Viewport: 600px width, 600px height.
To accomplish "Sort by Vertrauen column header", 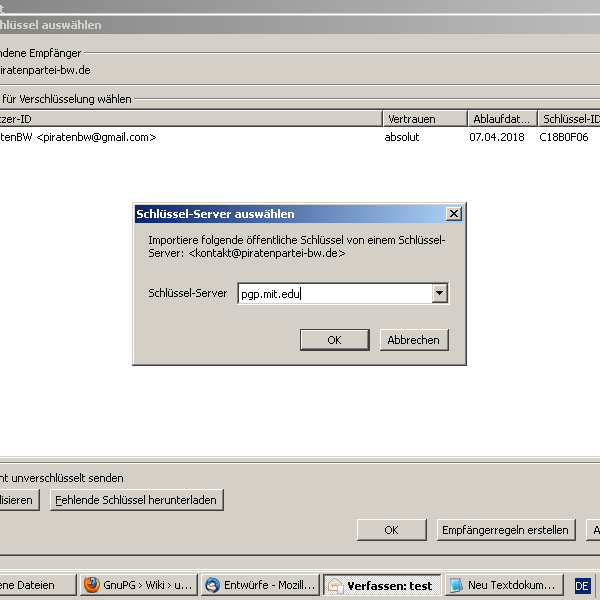I will click(x=424, y=119).
